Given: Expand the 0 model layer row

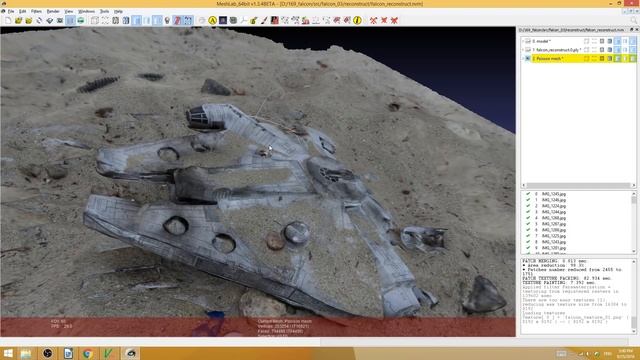Looking at the screenshot, I should click(x=523, y=41).
